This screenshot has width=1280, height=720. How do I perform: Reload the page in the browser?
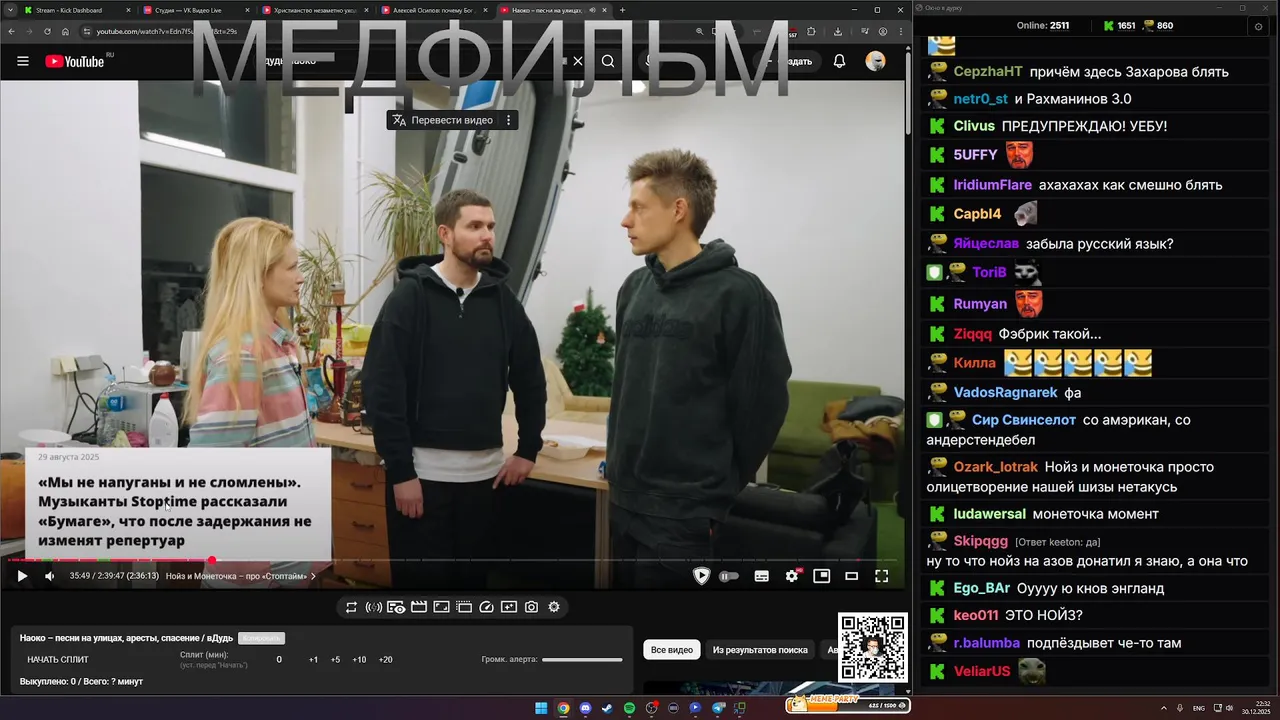click(47, 31)
